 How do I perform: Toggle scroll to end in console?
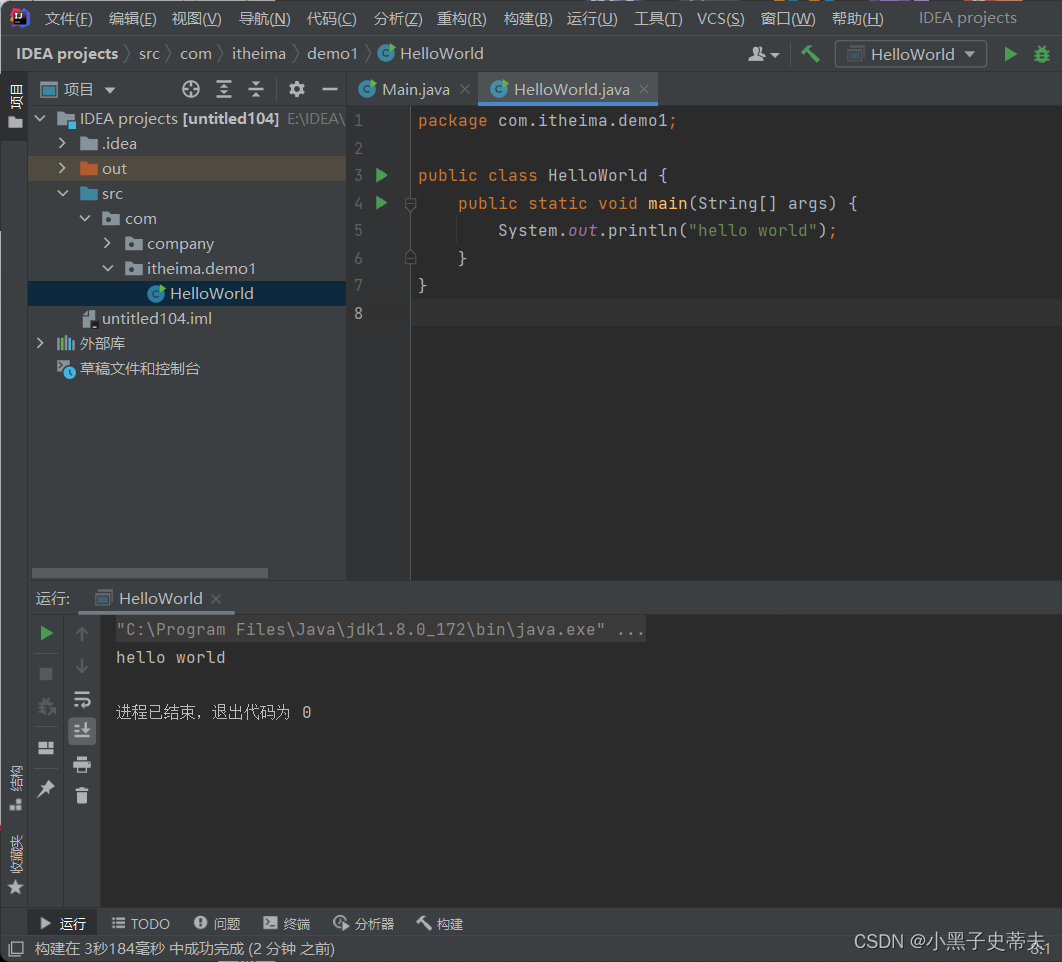(x=82, y=730)
